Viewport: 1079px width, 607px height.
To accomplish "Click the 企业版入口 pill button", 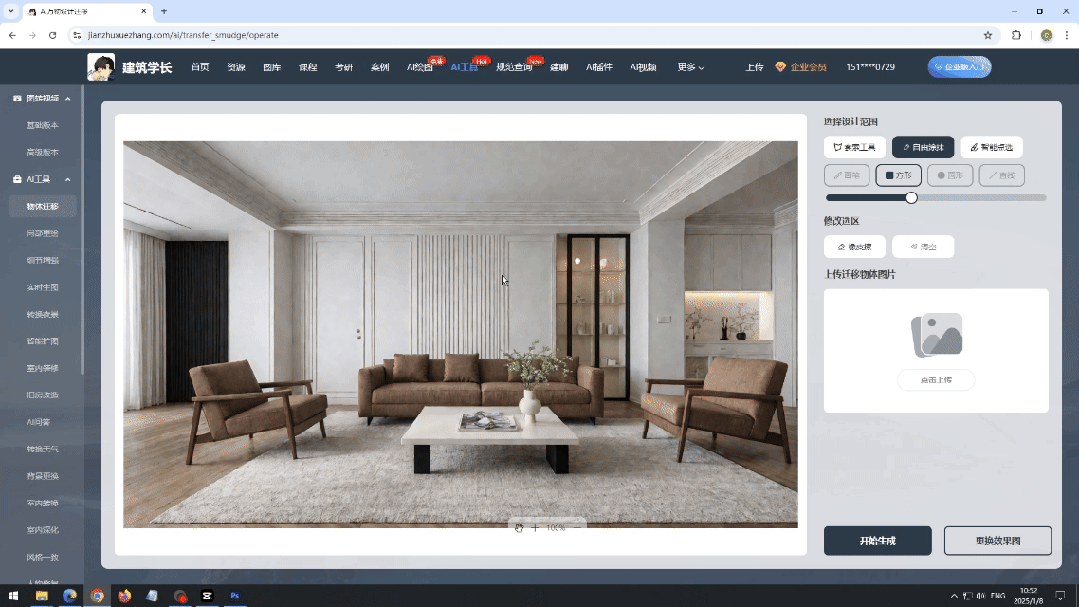I will 959,67.
